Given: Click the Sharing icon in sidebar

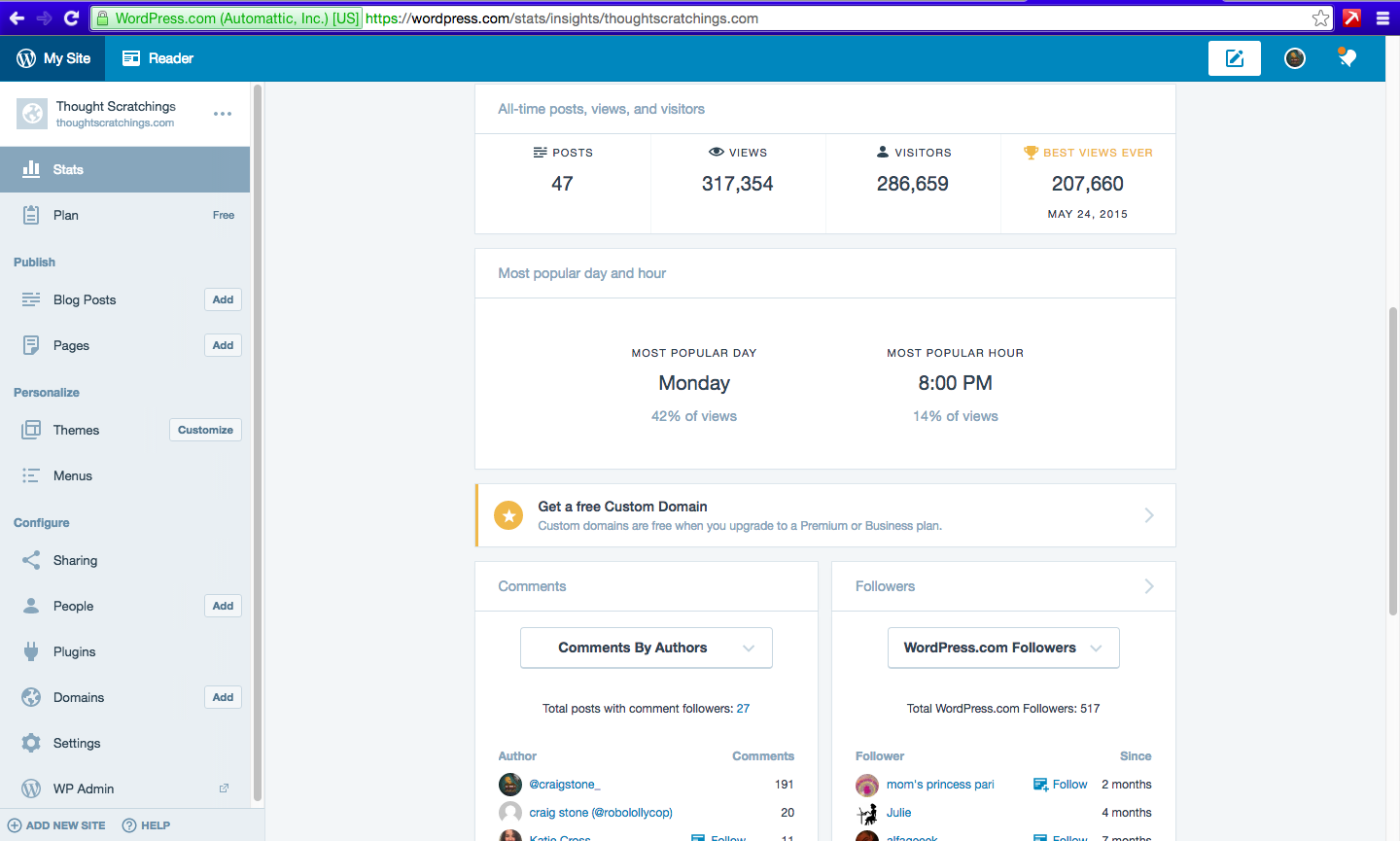Looking at the screenshot, I should [x=31, y=560].
